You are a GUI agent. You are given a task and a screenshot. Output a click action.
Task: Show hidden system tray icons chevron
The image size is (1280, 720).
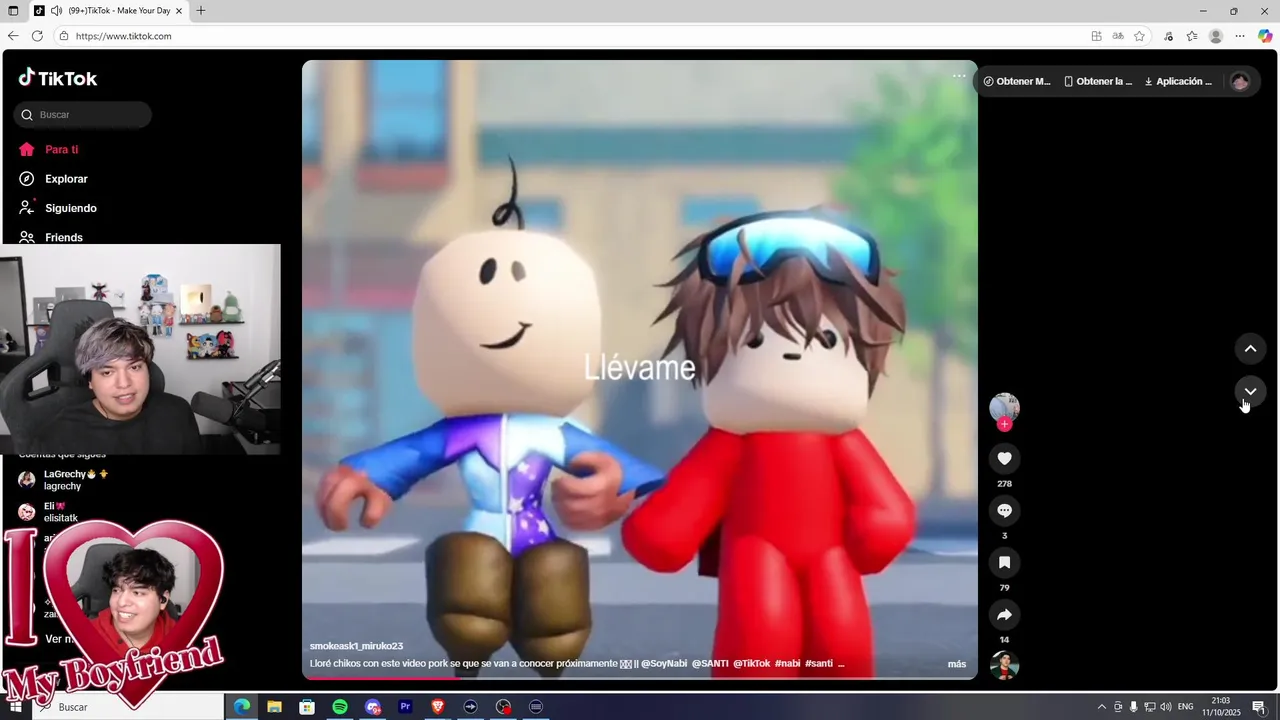tap(1102, 707)
